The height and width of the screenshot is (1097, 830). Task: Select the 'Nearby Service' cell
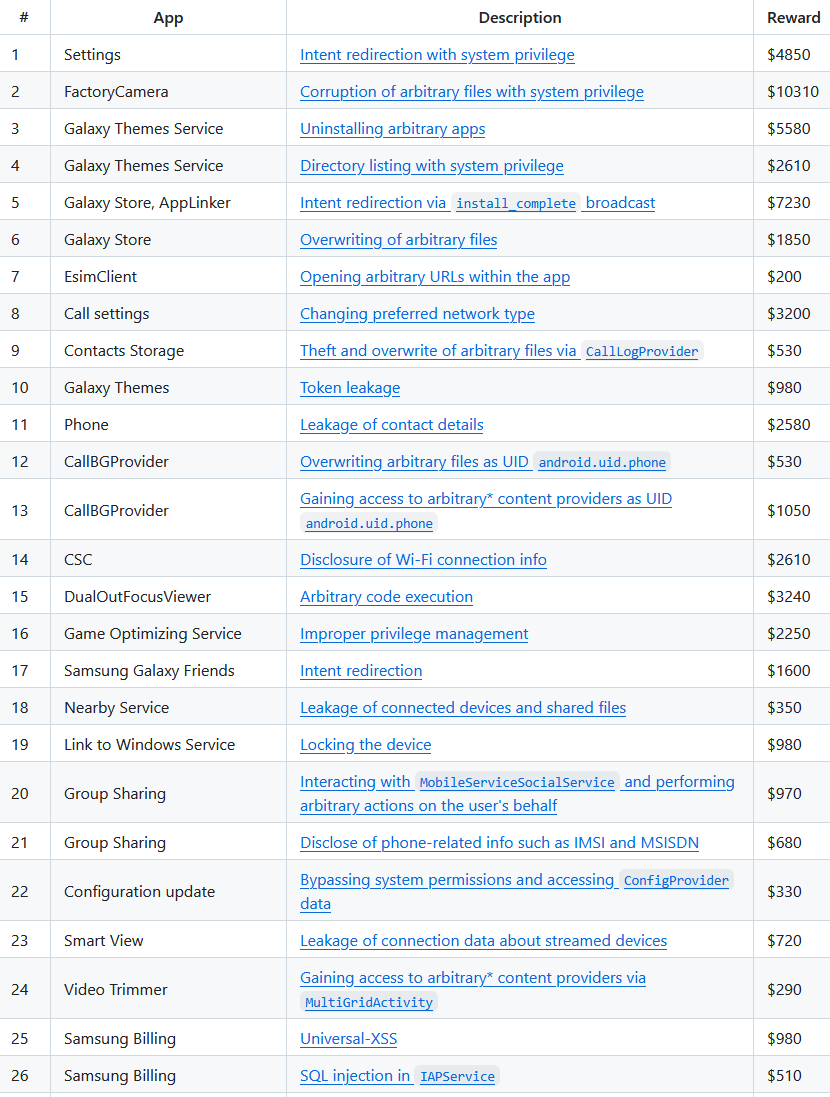(169, 708)
